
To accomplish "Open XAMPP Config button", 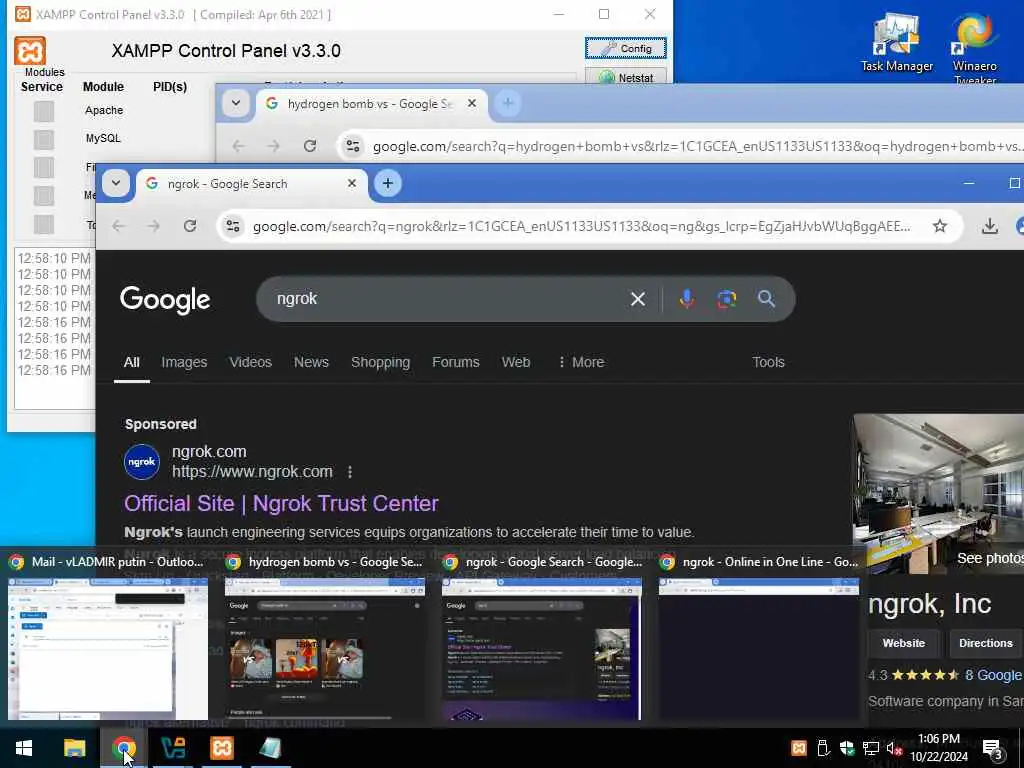I will point(626,48).
